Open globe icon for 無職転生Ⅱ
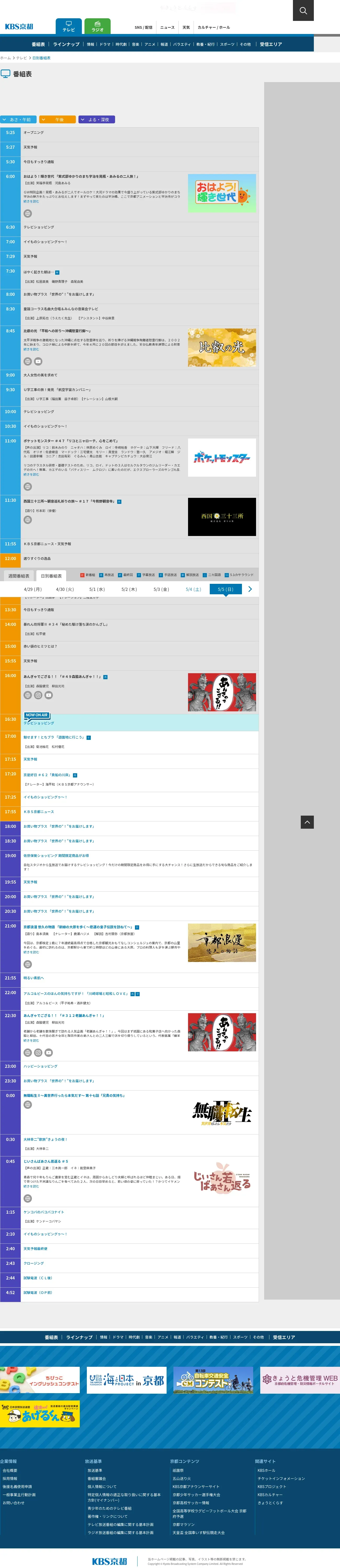The image size is (340, 1568). [27, 1105]
